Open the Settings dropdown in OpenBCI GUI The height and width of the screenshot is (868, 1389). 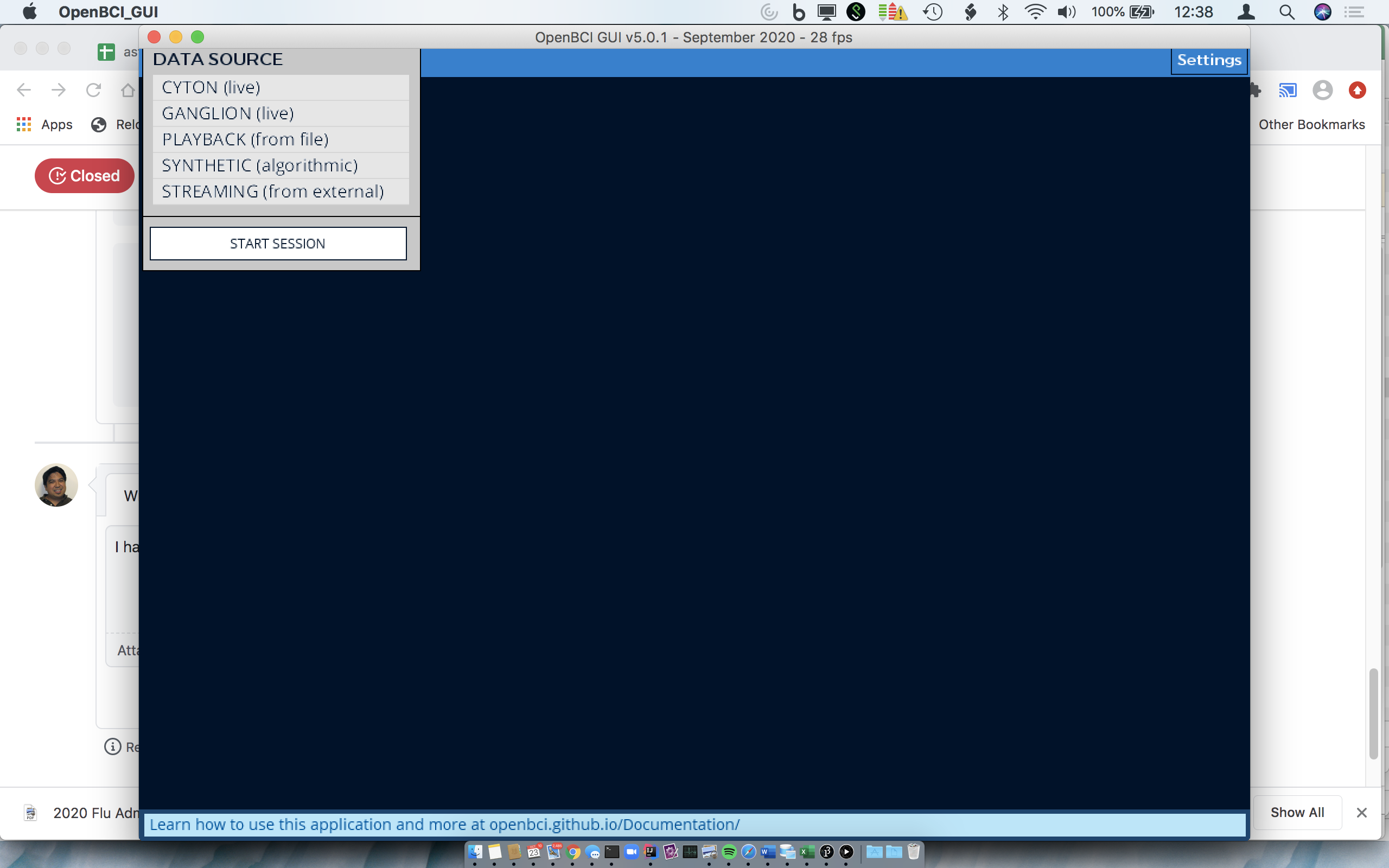click(x=1209, y=60)
